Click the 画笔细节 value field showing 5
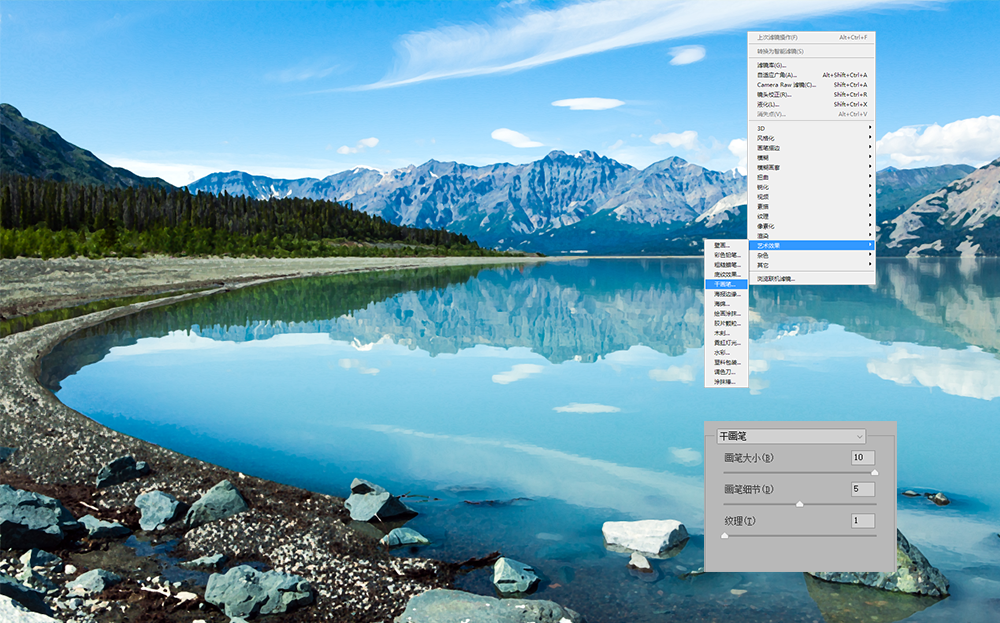1000x623 pixels. [x=862, y=489]
